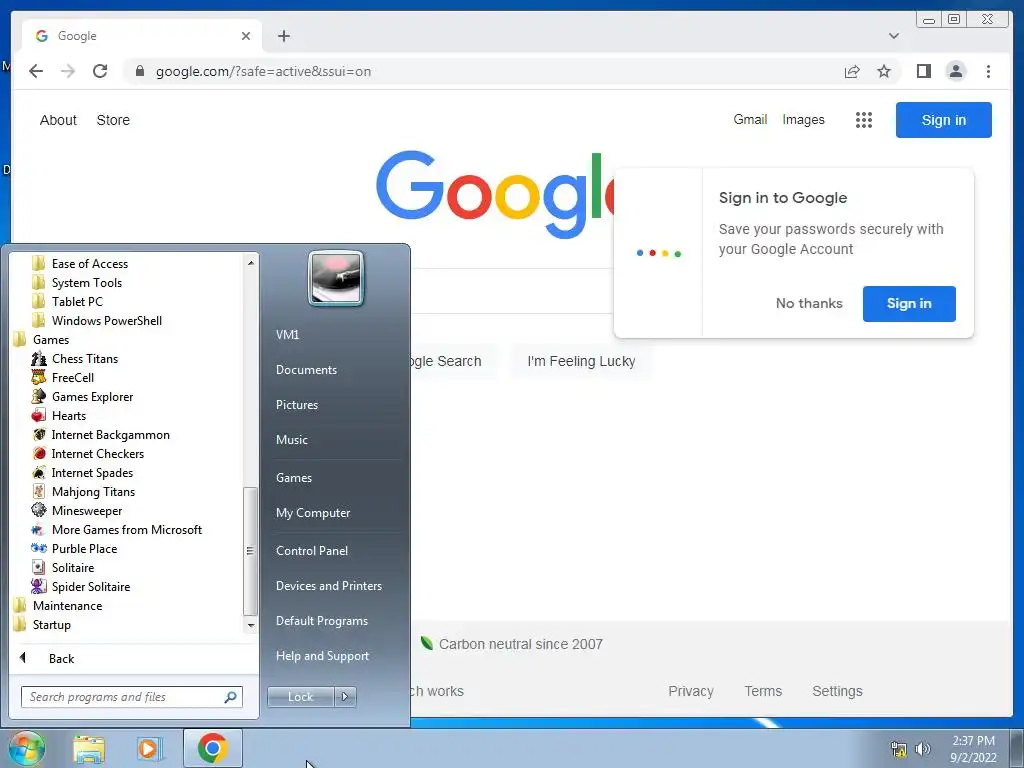Open the shutdown options arrow beside Lock

click(x=345, y=697)
